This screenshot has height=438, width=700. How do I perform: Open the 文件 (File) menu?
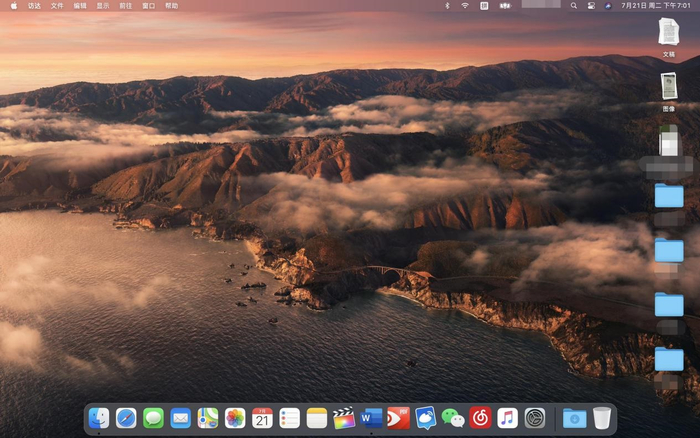57,6
